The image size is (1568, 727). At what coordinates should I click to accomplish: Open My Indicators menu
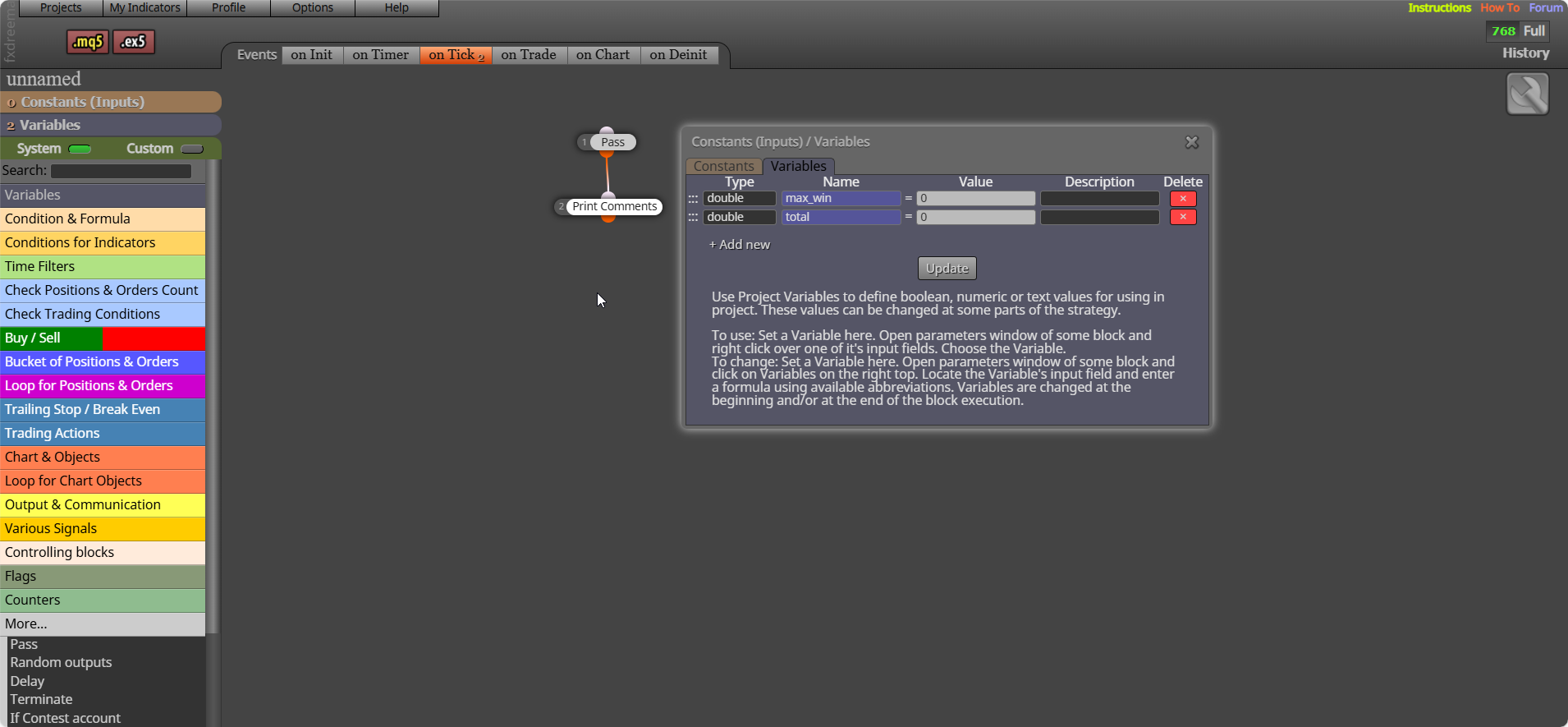(144, 7)
